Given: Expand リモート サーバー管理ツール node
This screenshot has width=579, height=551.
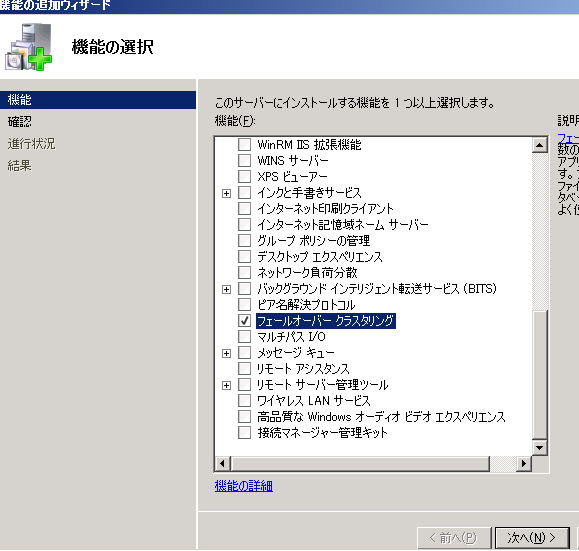Looking at the screenshot, I should click(x=226, y=386).
